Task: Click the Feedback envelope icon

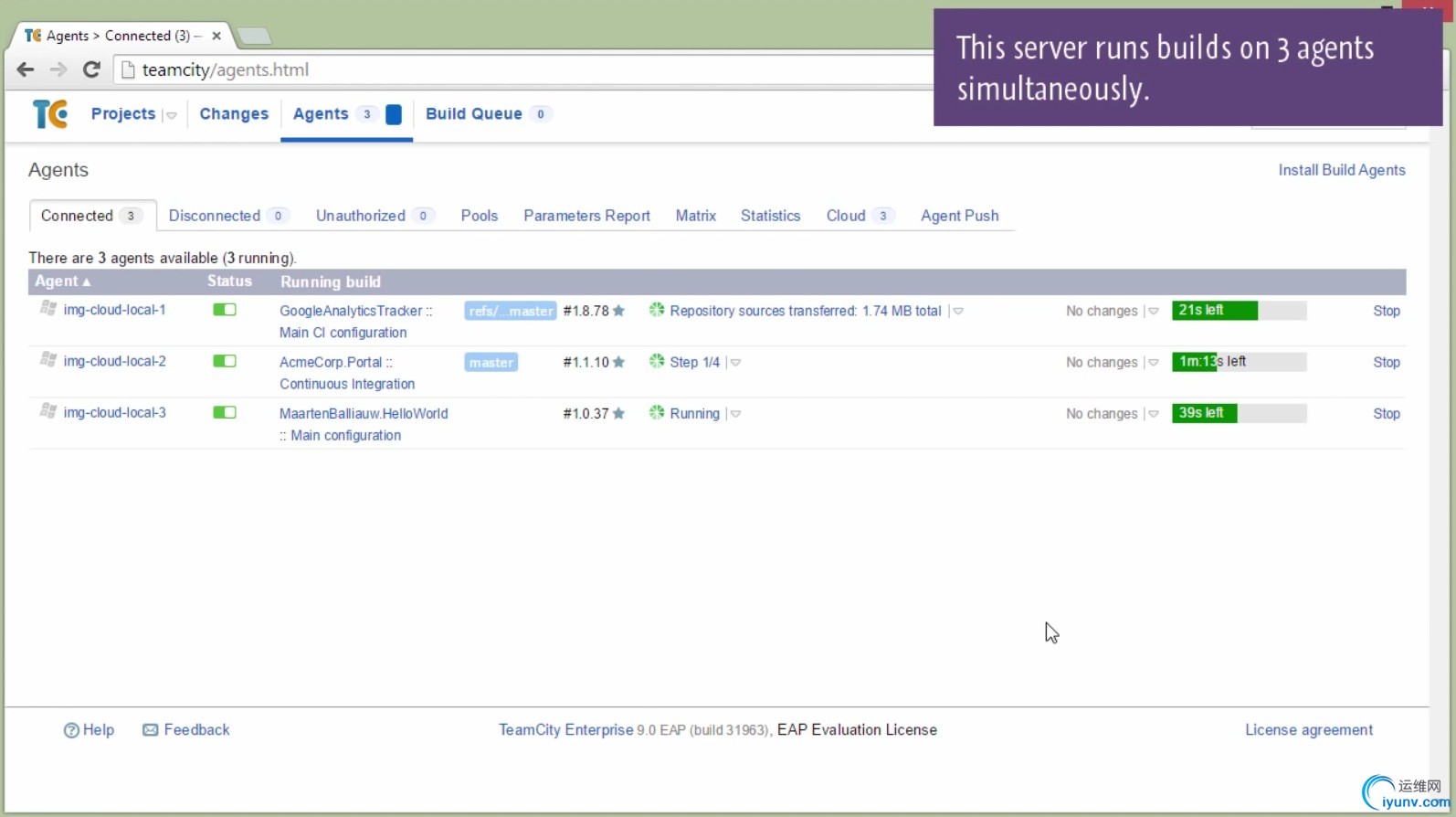Action: 151,730
